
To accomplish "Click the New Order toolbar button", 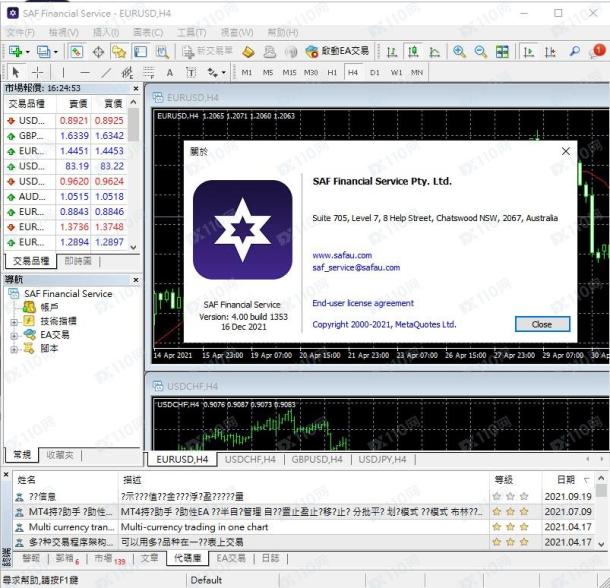I will click(x=207, y=51).
